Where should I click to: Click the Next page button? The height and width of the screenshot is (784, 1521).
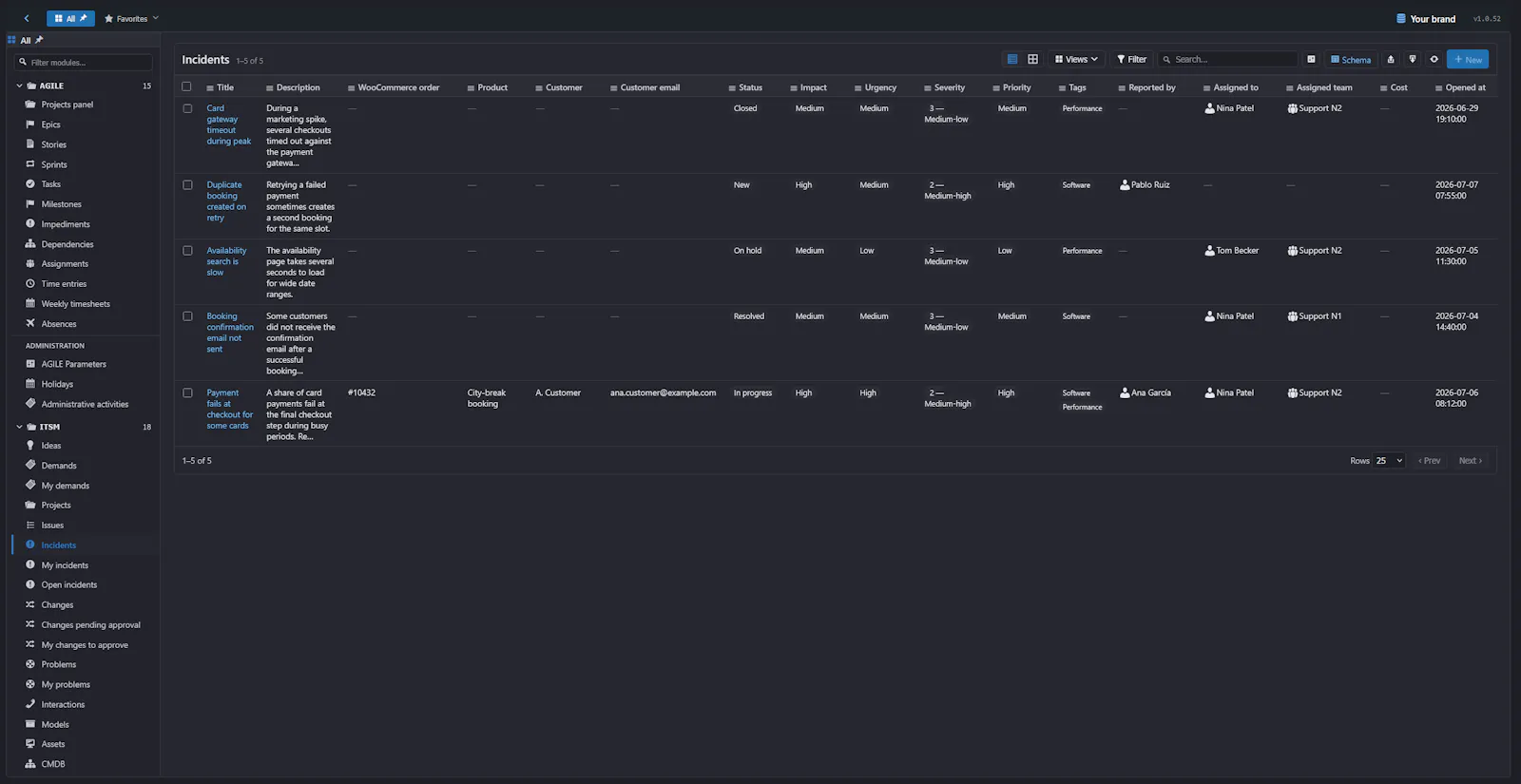(x=1471, y=461)
